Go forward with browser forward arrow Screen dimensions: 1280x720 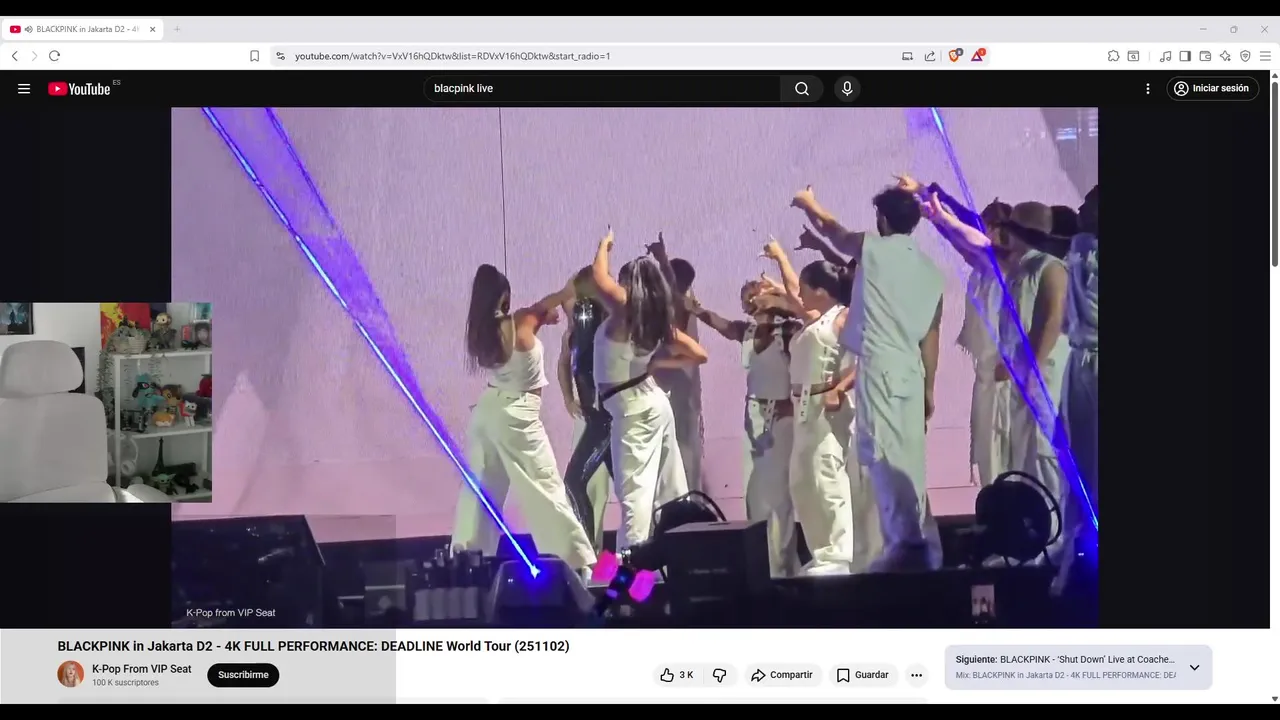[34, 56]
